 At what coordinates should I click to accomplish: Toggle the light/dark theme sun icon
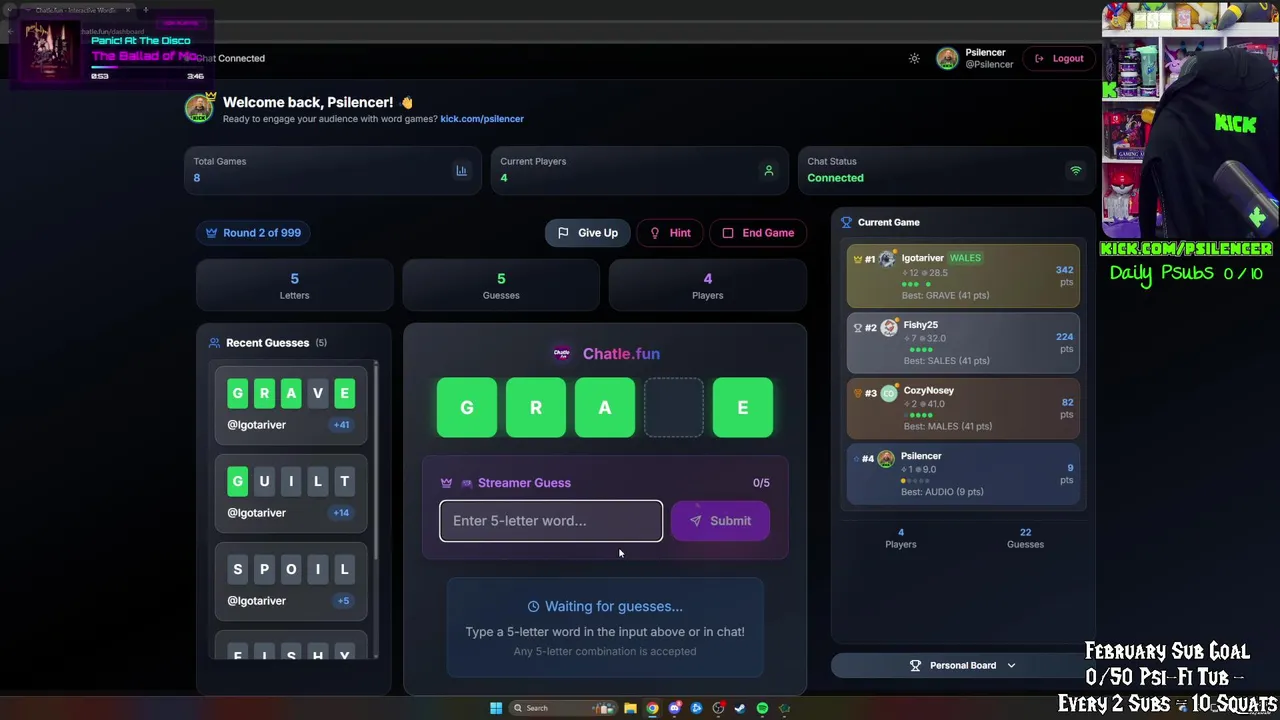[x=914, y=58]
